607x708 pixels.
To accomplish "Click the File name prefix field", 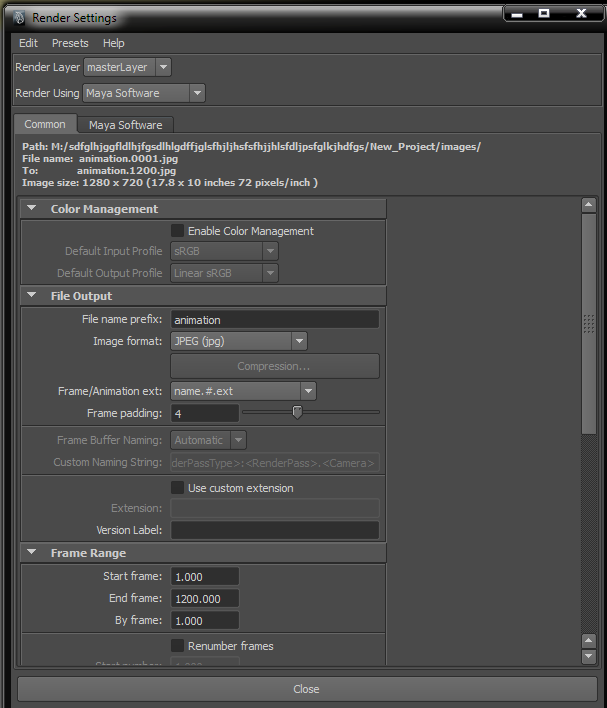I will (x=275, y=320).
